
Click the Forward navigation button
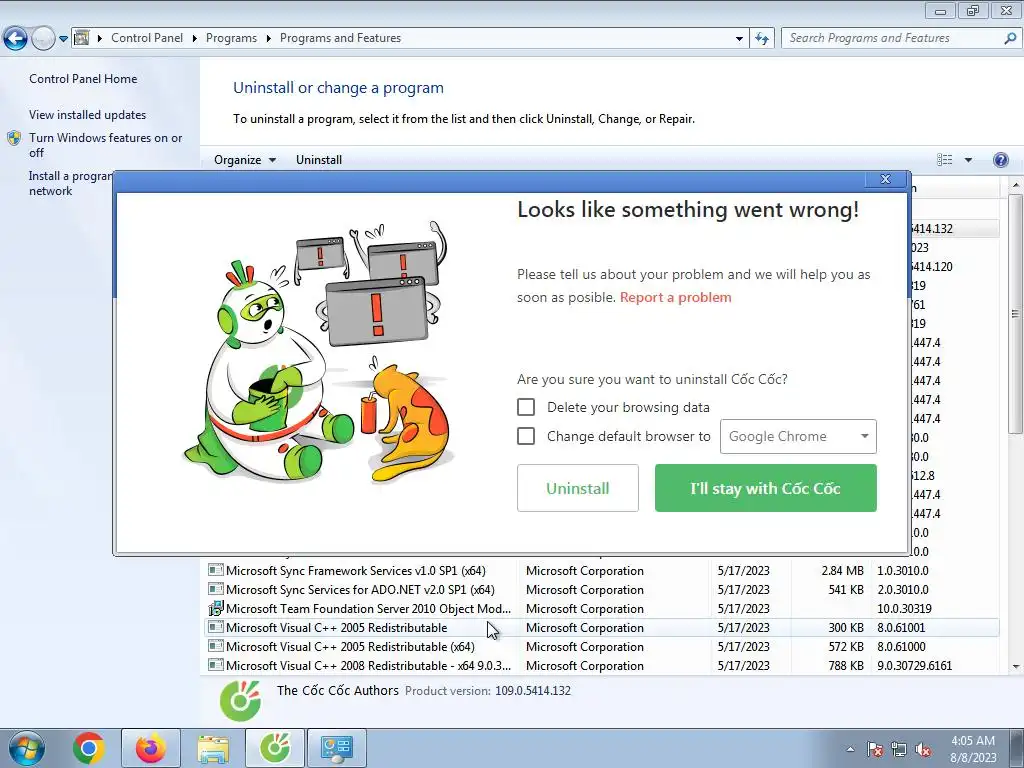43,39
